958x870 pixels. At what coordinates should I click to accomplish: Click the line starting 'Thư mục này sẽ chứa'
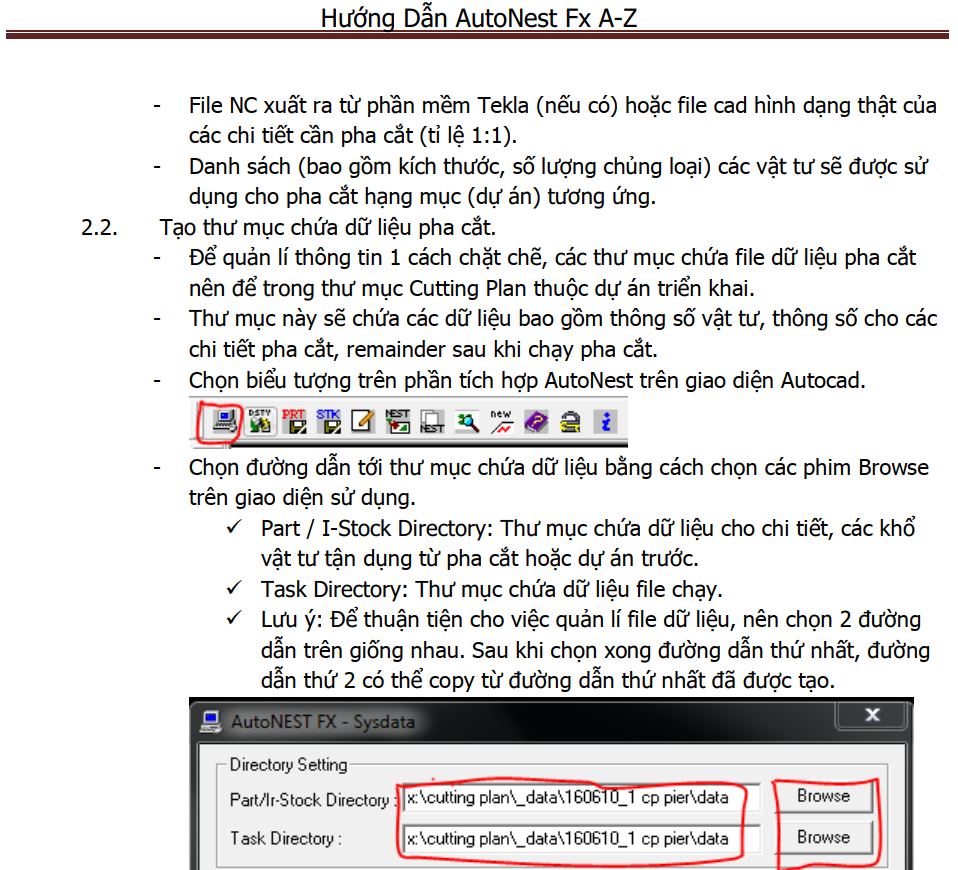click(563, 318)
